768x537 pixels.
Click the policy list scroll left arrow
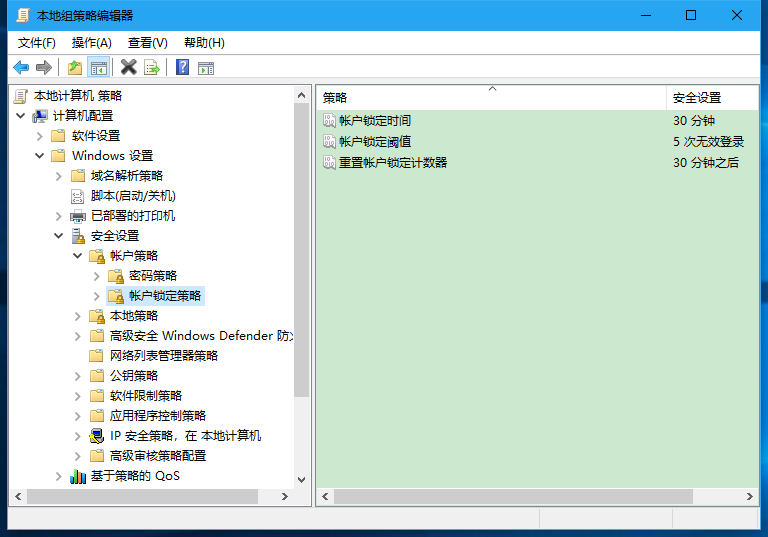click(x=325, y=496)
